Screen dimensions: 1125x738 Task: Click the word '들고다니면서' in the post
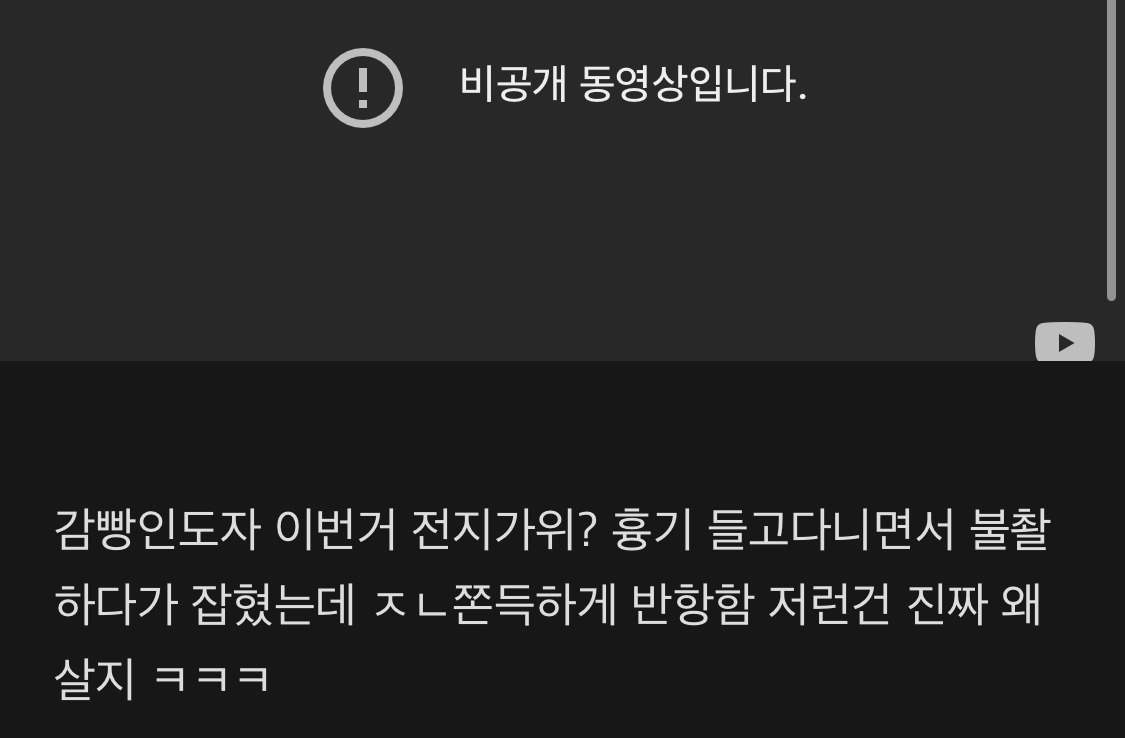click(x=831, y=530)
